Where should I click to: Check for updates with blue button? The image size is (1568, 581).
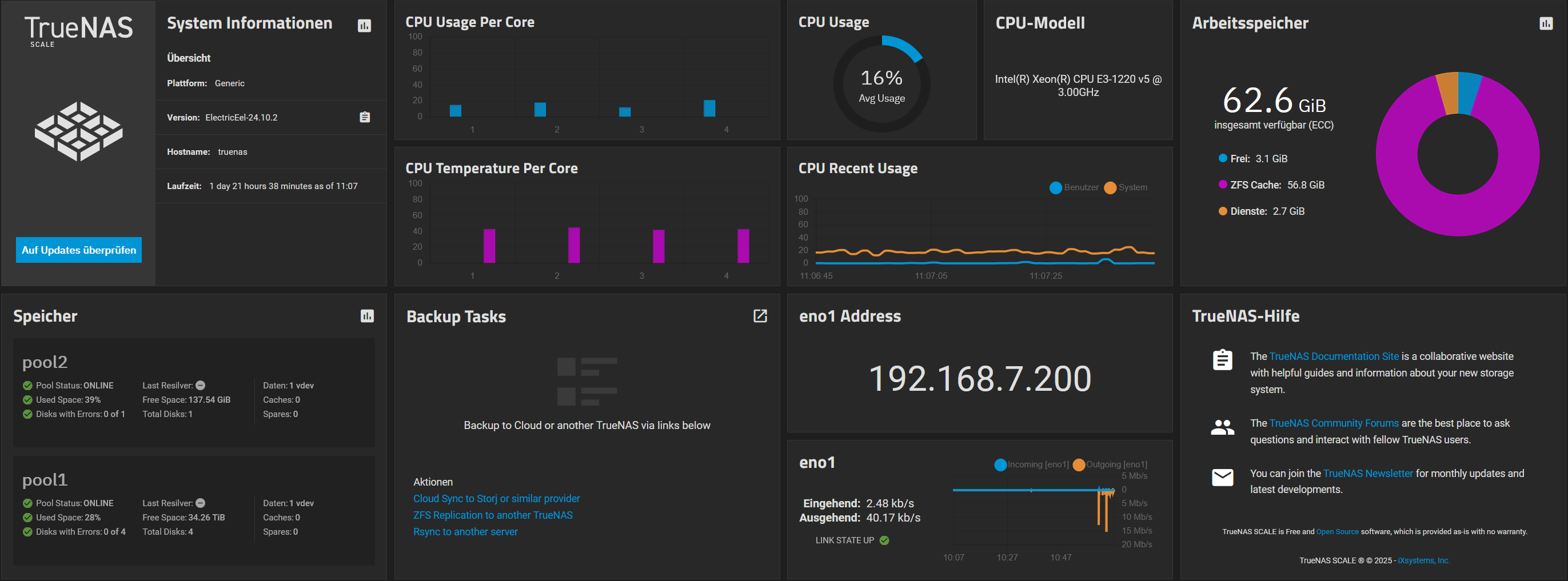pyautogui.click(x=78, y=250)
